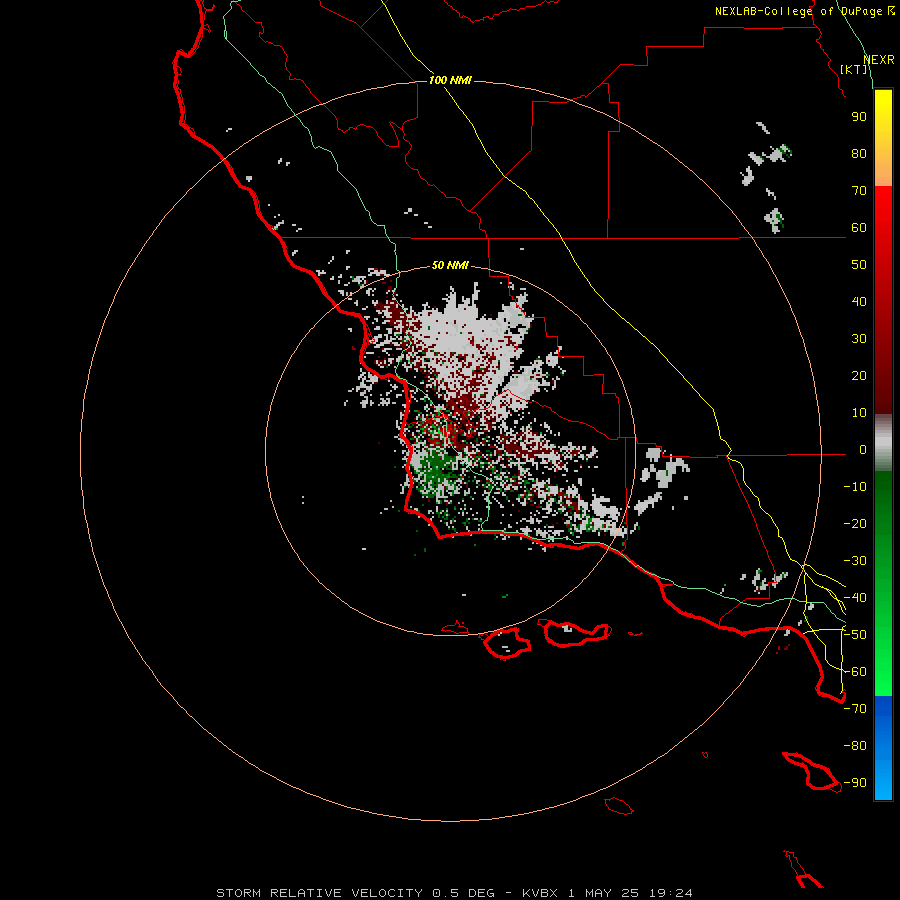Click the -30 knot scale value
900x900 pixels.
(855, 561)
